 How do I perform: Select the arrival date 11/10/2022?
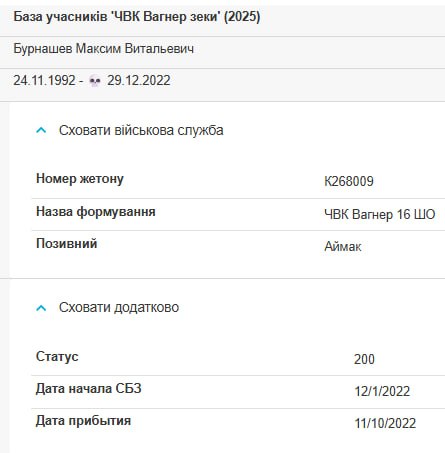point(385,424)
